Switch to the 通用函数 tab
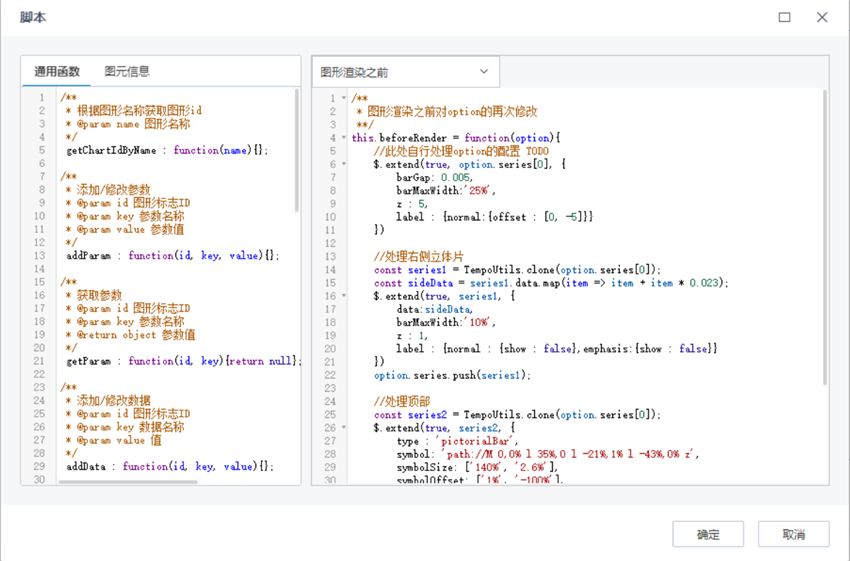 point(57,71)
